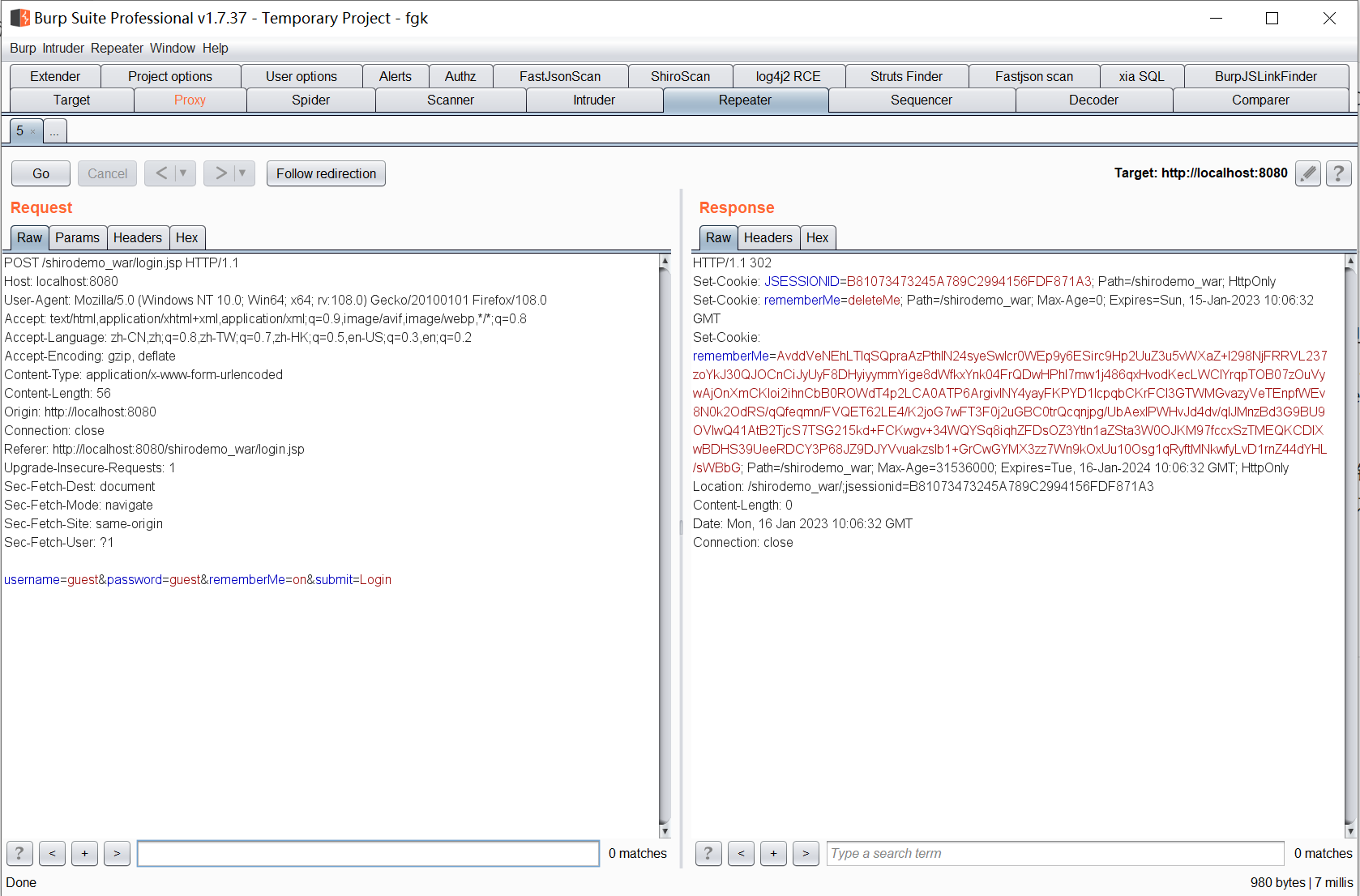Switch to the Proxy tab
1360x896 pixels.
[190, 100]
